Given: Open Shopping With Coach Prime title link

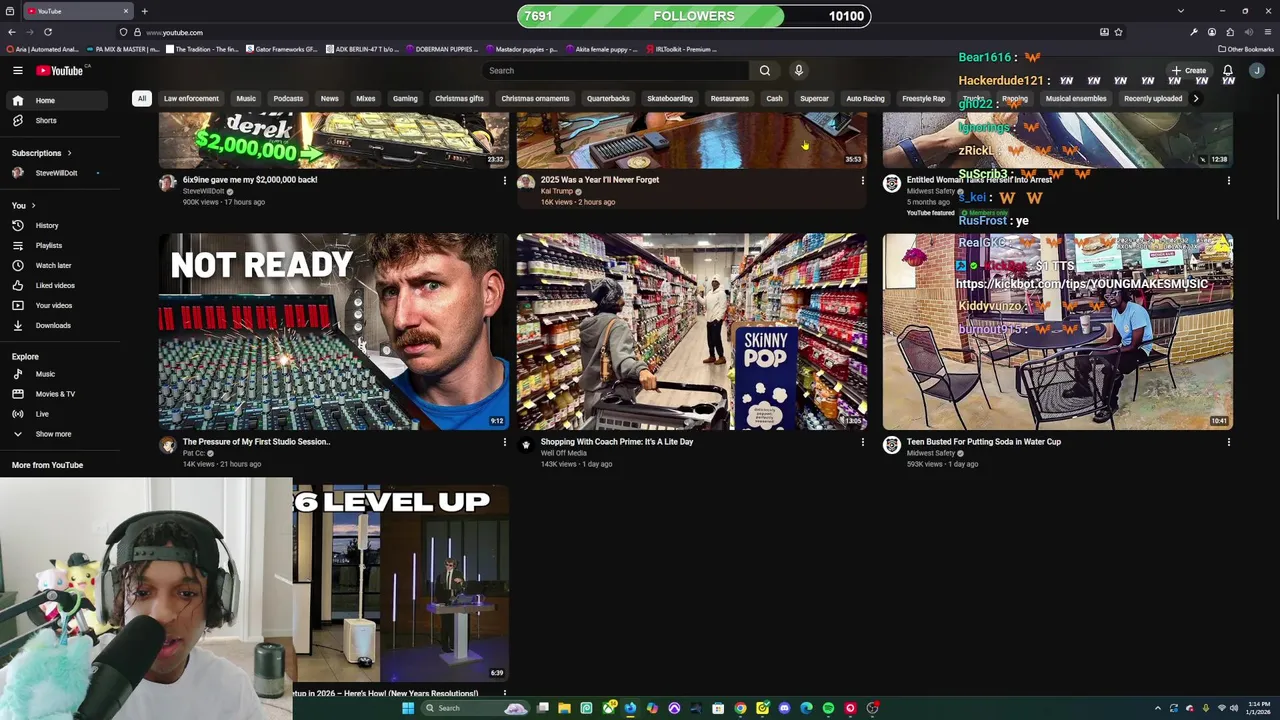Looking at the screenshot, I should pyautogui.click(x=617, y=442).
